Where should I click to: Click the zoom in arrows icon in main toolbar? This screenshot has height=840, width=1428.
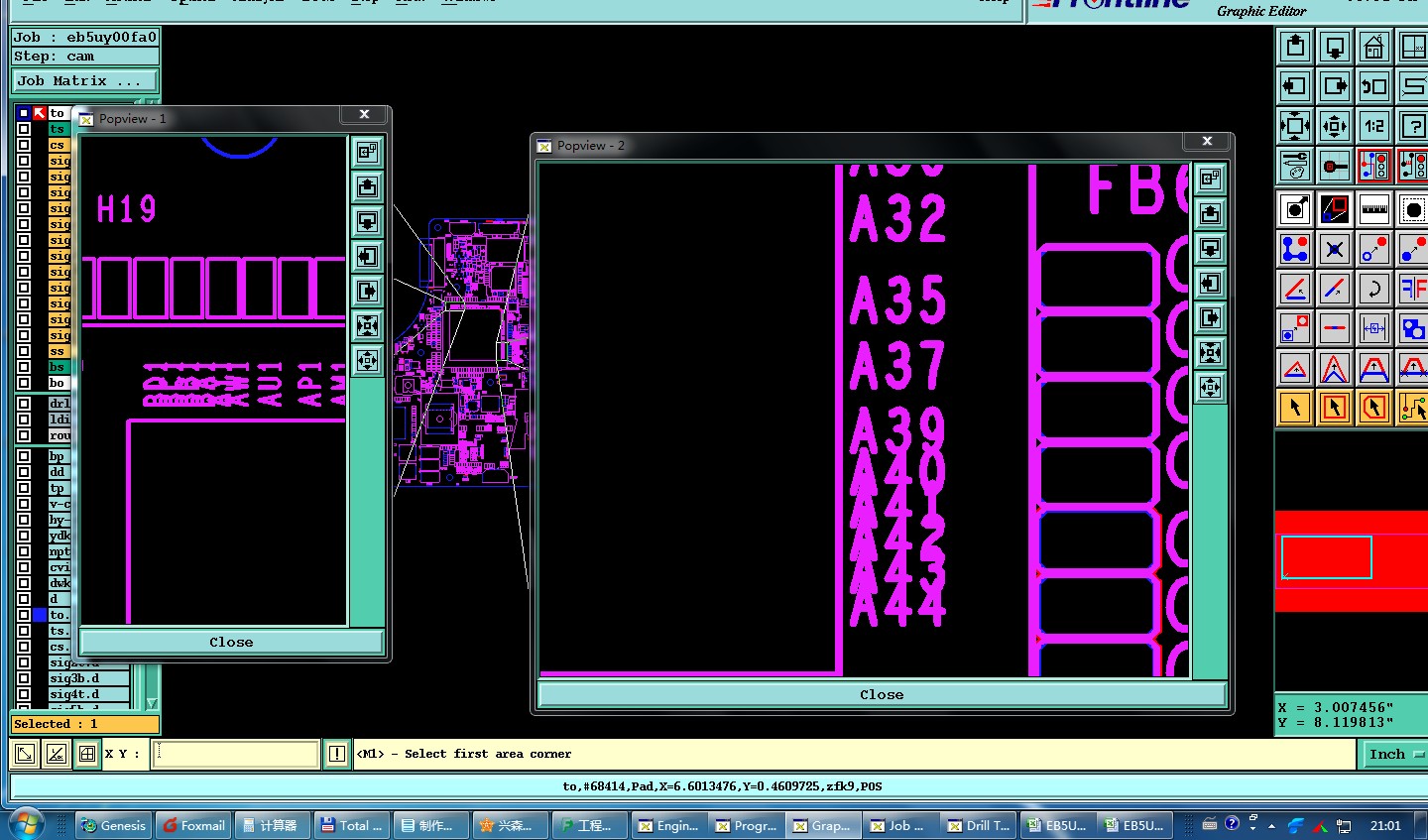1295,126
